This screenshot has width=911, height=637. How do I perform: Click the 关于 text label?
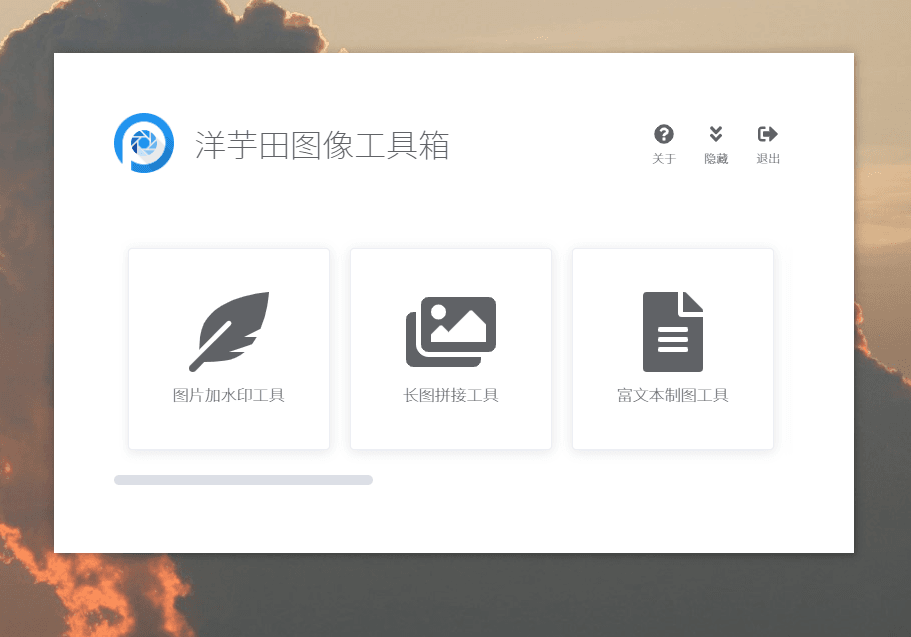tap(663, 159)
